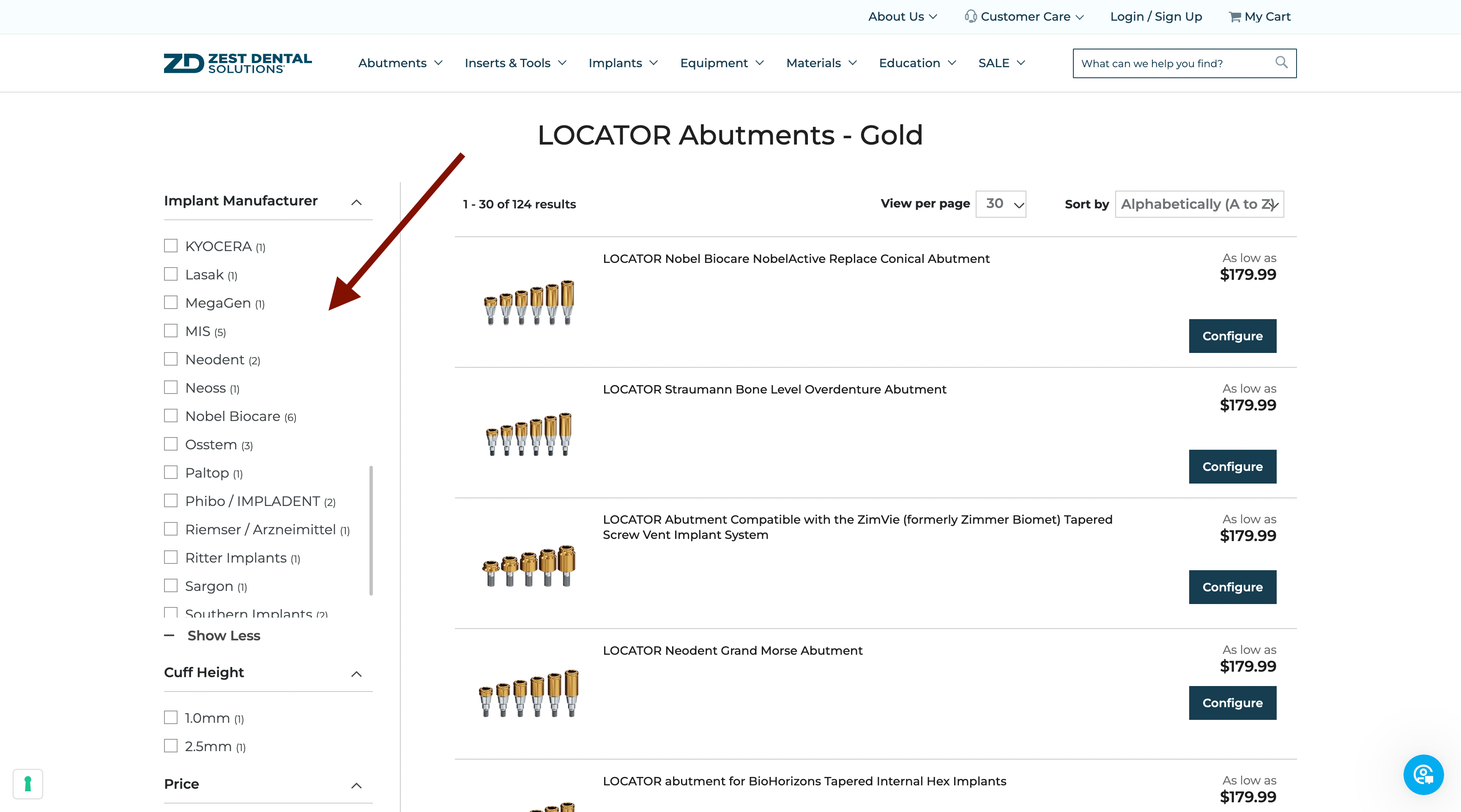
Task: Check the Nobel Biocare filter
Action: click(171, 416)
